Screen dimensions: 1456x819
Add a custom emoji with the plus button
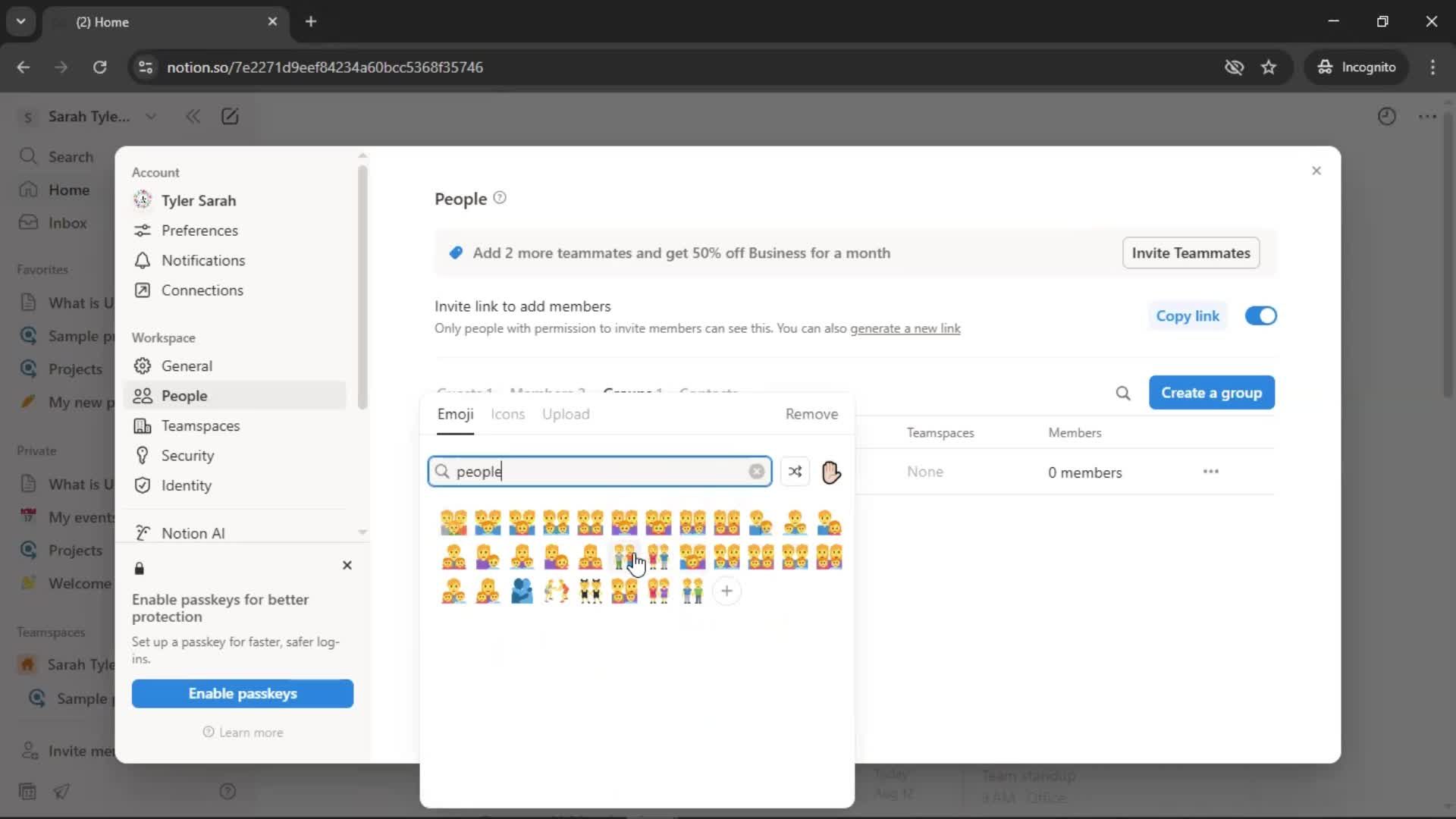click(x=726, y=591)
